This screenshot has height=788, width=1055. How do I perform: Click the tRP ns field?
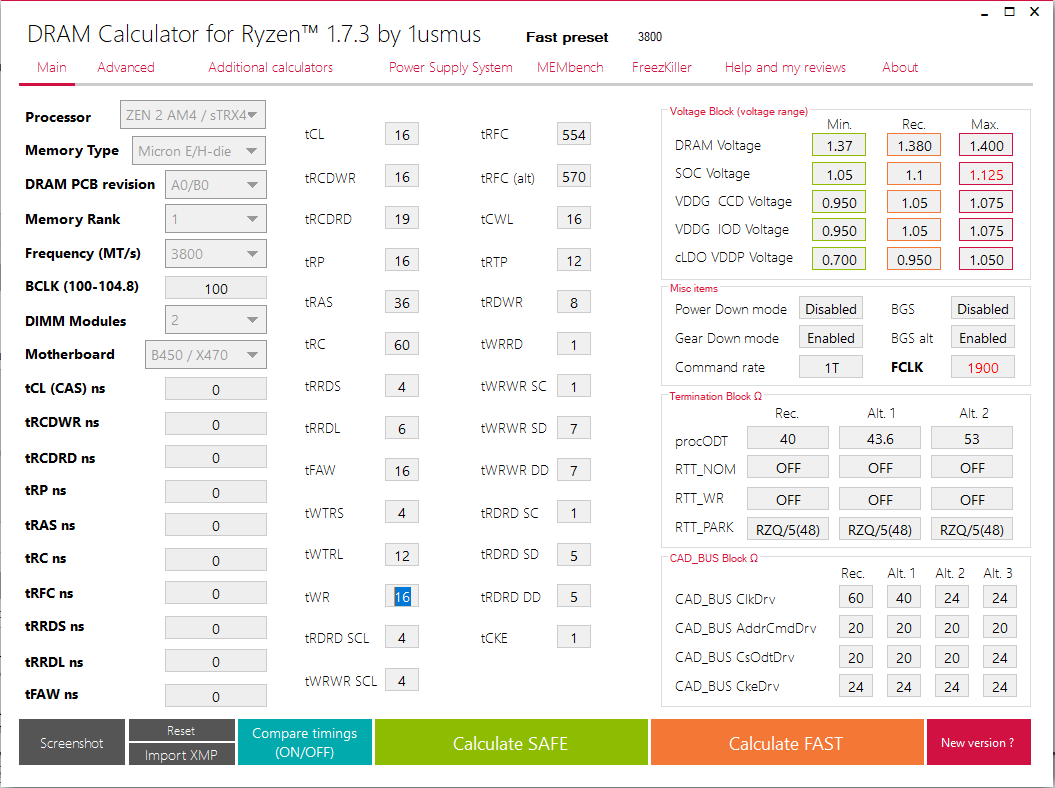coord(215,493)
